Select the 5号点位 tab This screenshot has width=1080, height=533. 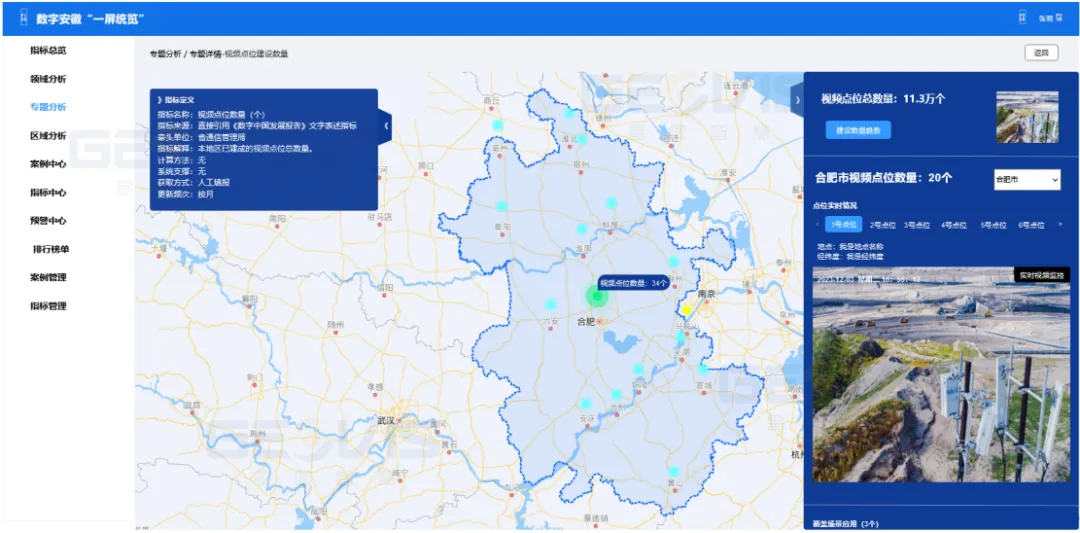coord(993,225)
